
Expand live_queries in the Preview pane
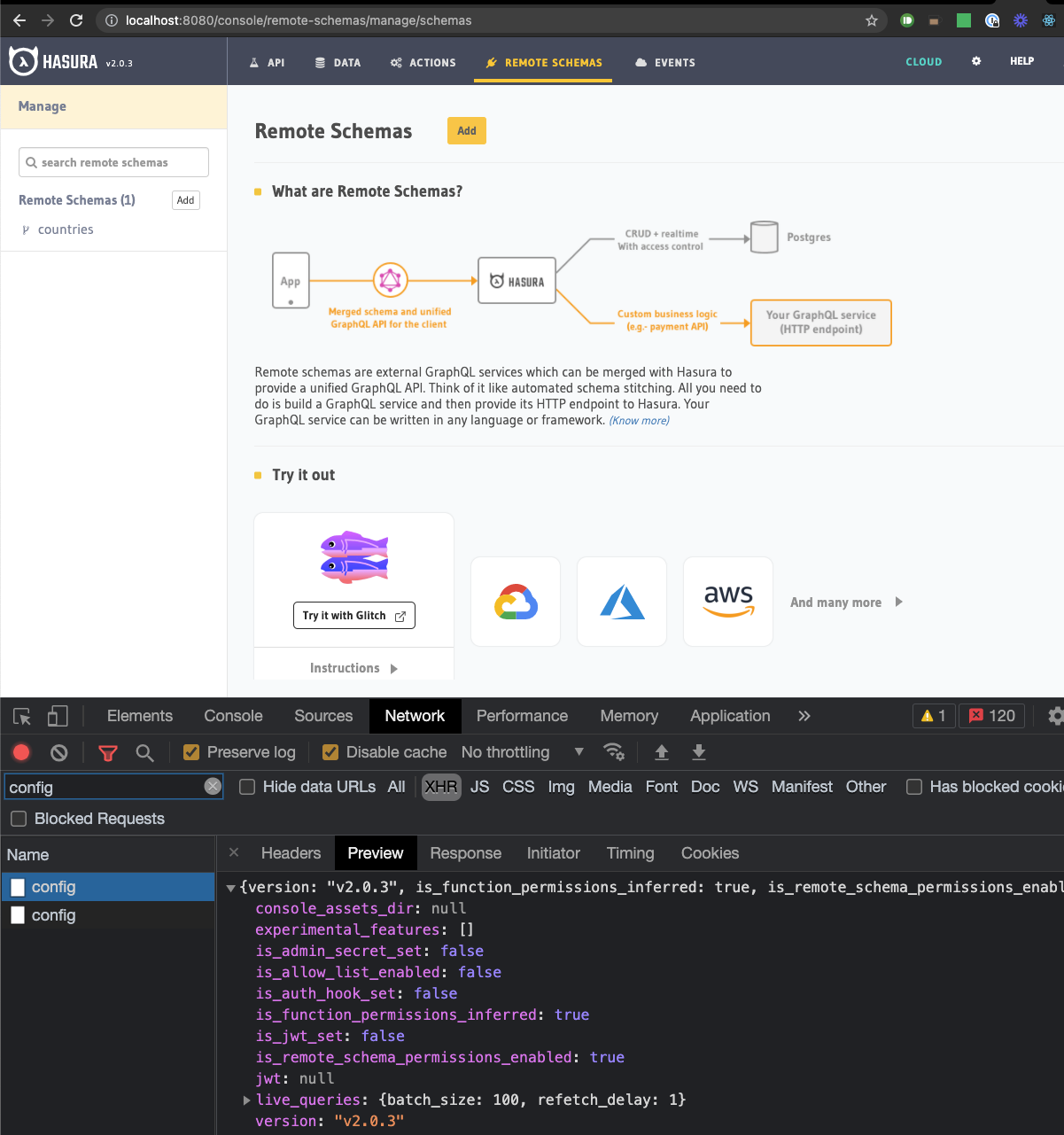(x=245, y=1100)
